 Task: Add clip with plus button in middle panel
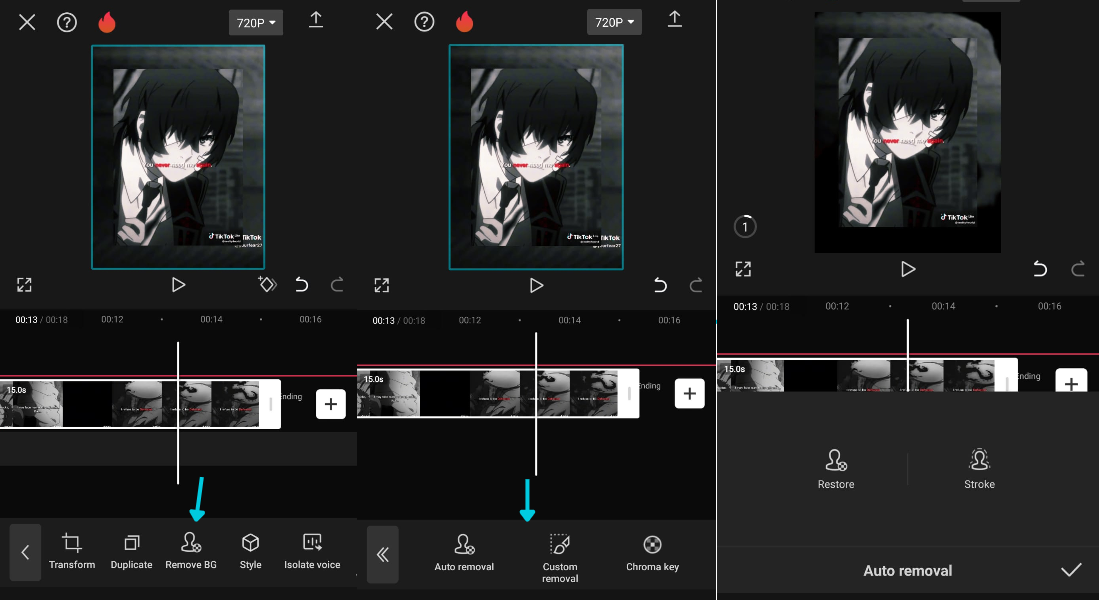pos(690,394)
